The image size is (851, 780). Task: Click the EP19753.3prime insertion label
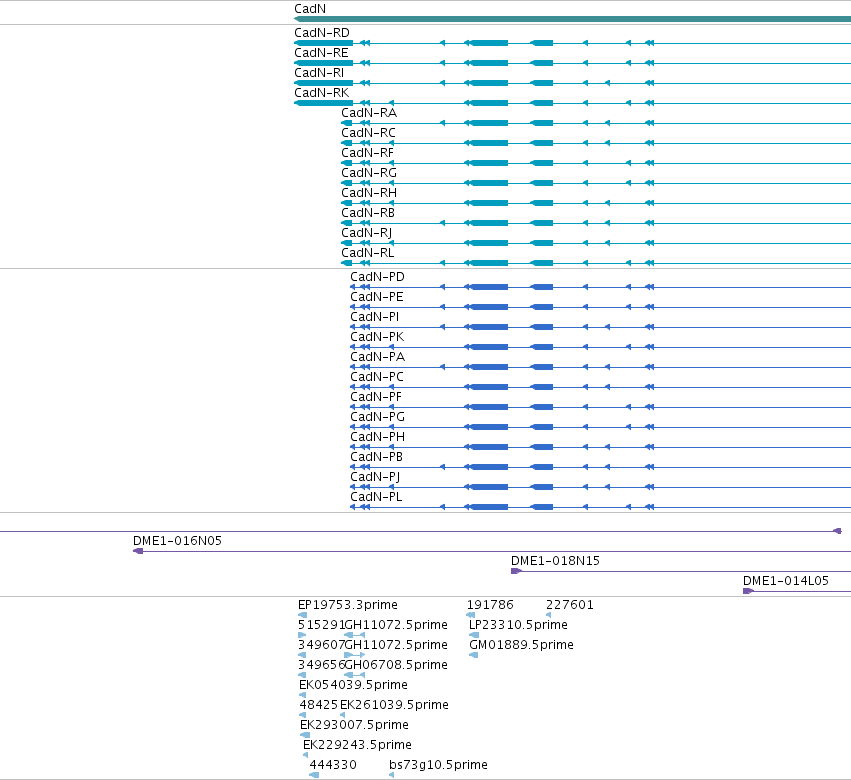click(348, 605)
